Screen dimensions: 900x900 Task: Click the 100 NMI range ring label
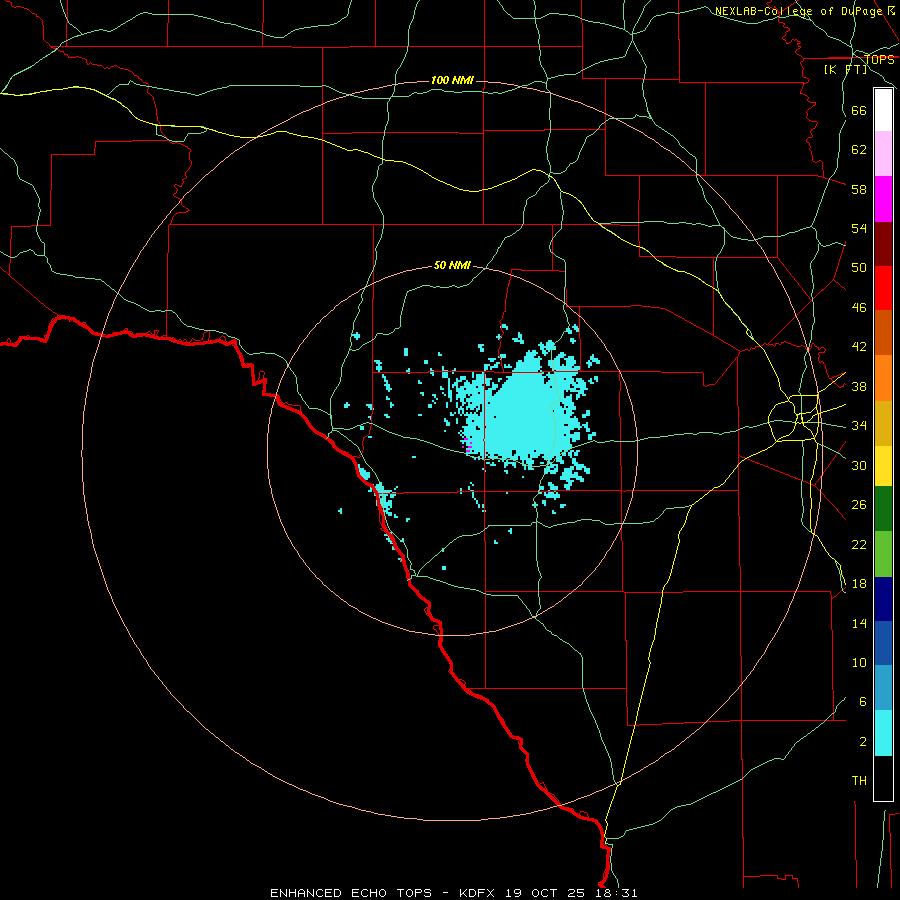pos(452,80)
